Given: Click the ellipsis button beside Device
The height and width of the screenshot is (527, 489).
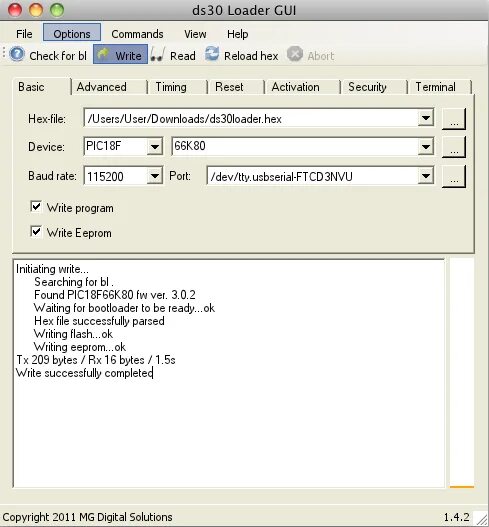Looking at the screenshot, I should [454, 147].
